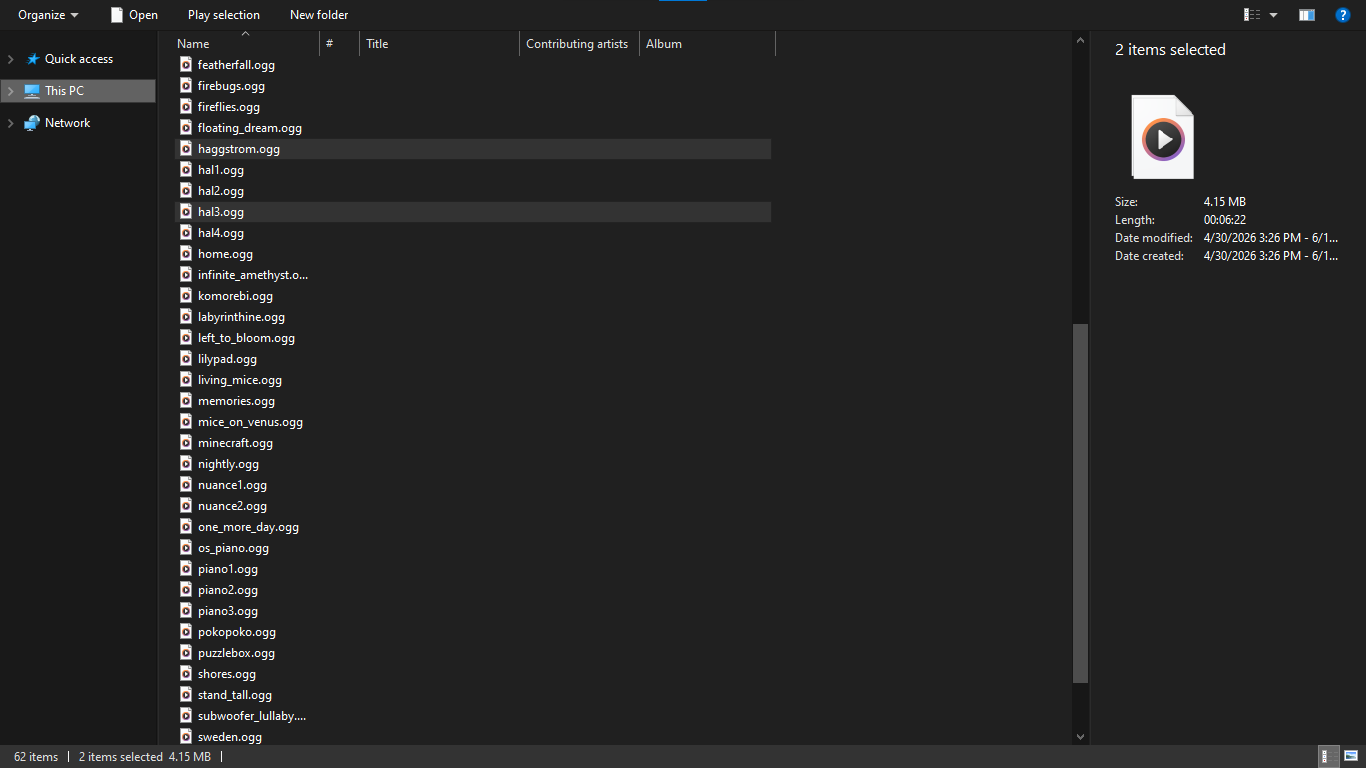Change the view using the view options icon
This screenshot has height=768, width=1366.
tap(1252, 15)
